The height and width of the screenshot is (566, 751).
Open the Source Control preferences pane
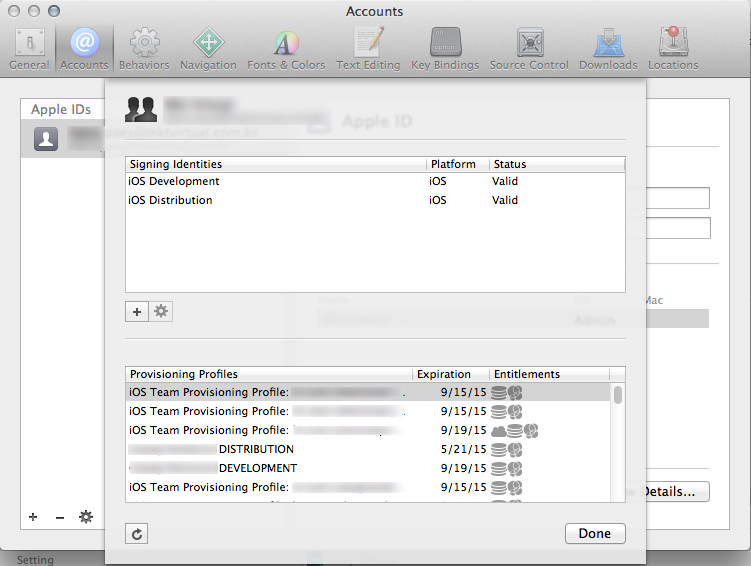pos(529,48)
